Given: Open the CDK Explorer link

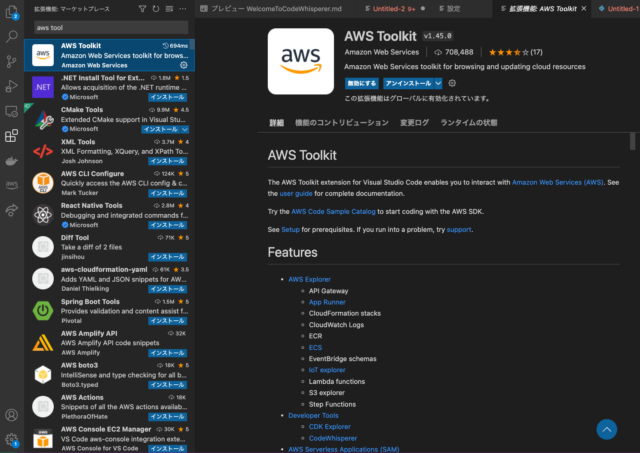Looking at the screenshot, I should click(x=329, y=426).
